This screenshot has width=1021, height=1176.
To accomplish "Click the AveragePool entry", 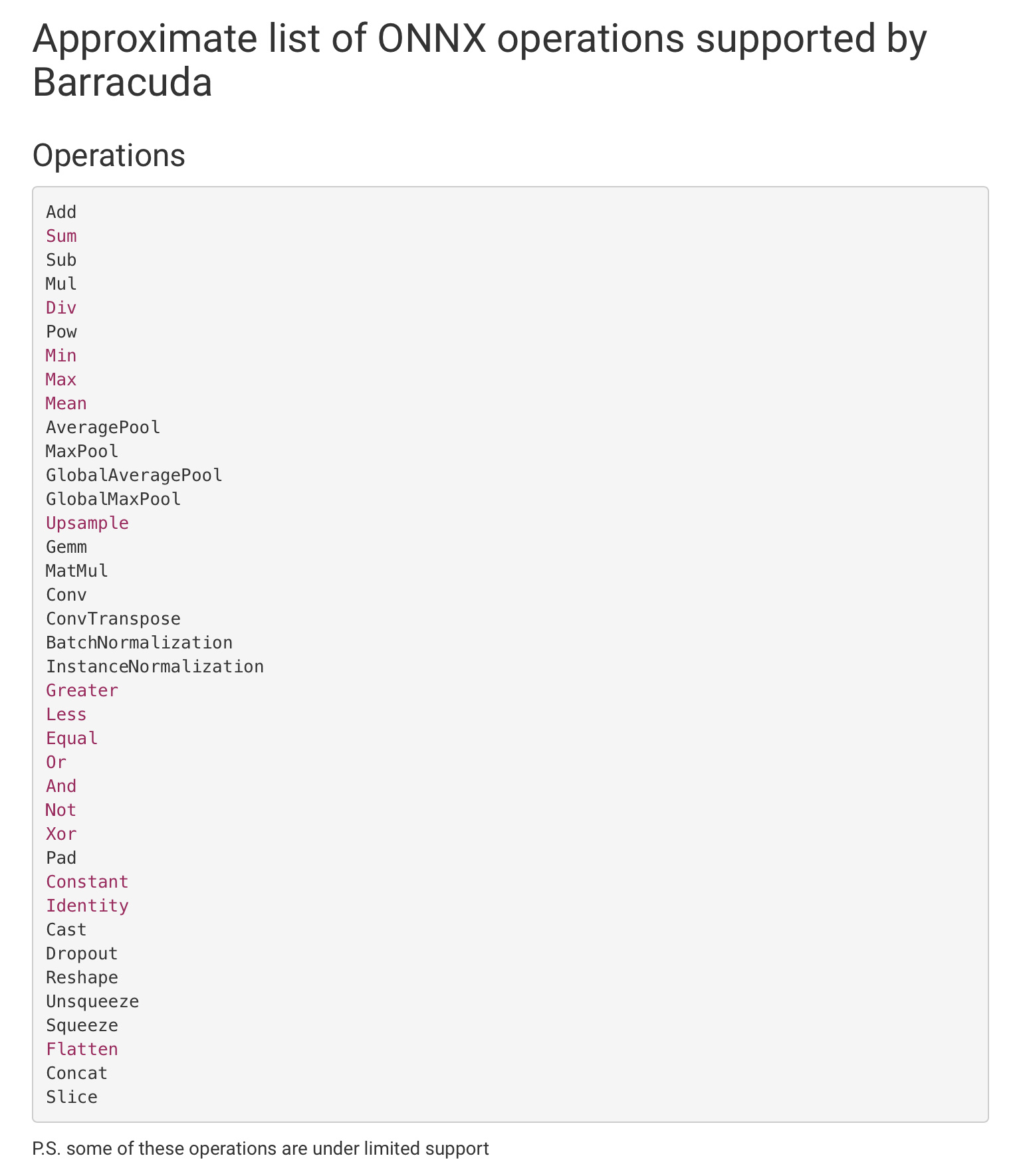I will [103, 427].
